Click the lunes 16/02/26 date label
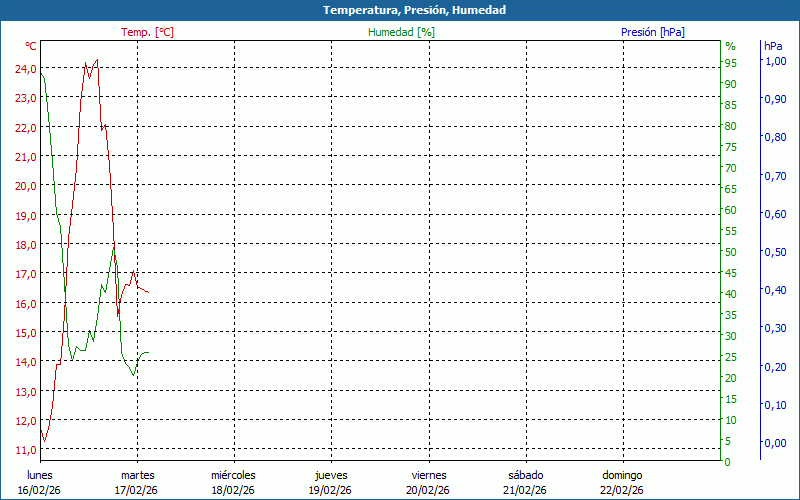800x500 pixels. [x=40, y=482]
